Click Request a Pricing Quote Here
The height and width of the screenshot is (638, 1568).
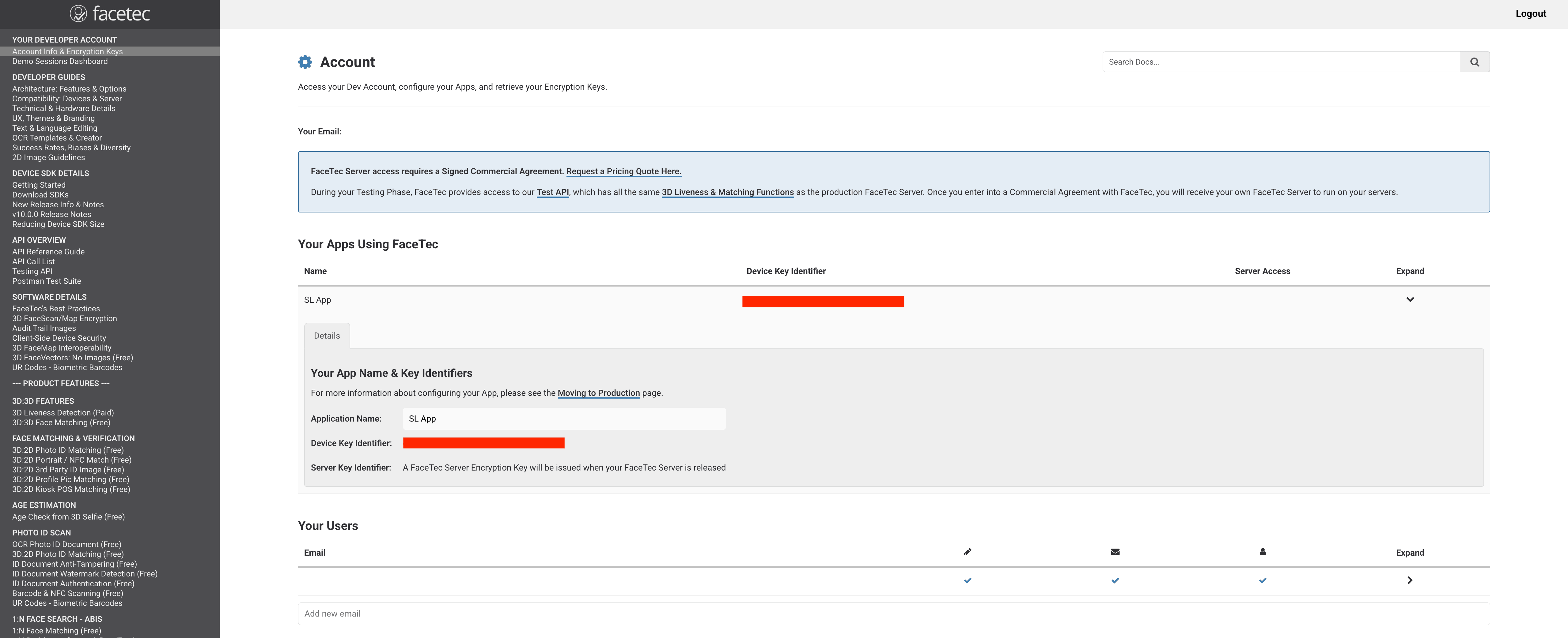point(623,171)
